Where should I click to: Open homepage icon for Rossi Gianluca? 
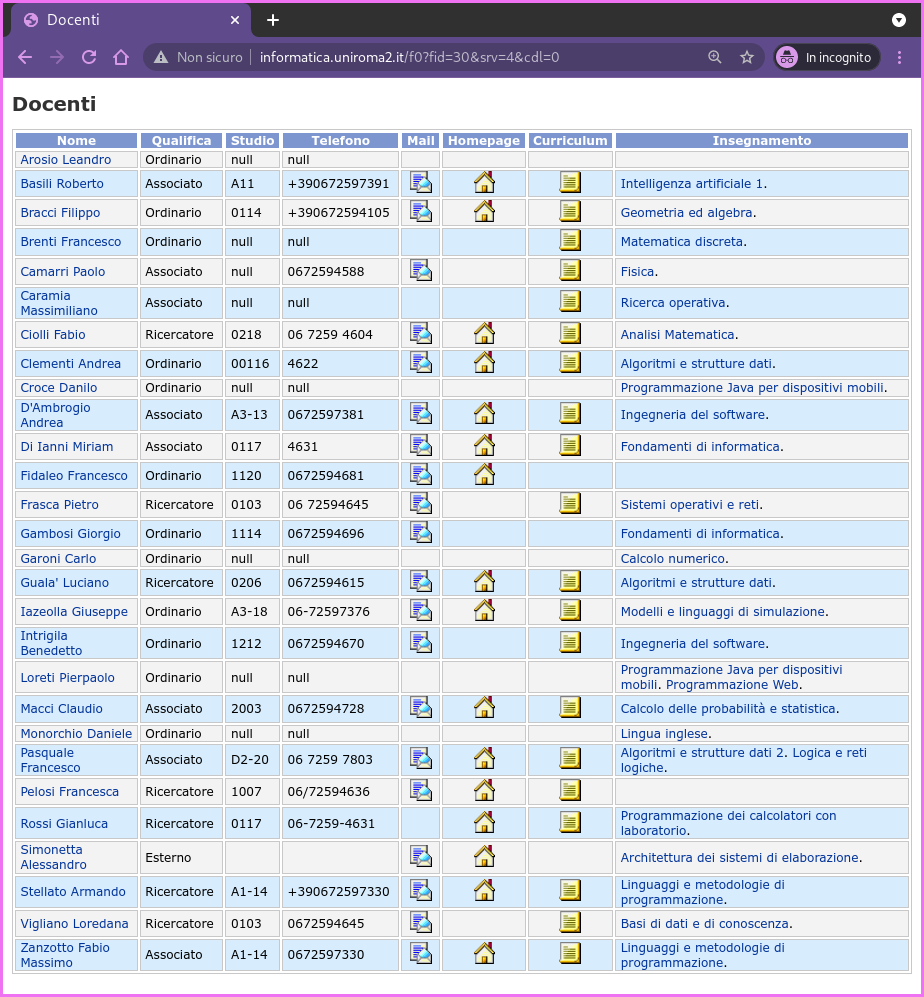(x=484, y=823)
